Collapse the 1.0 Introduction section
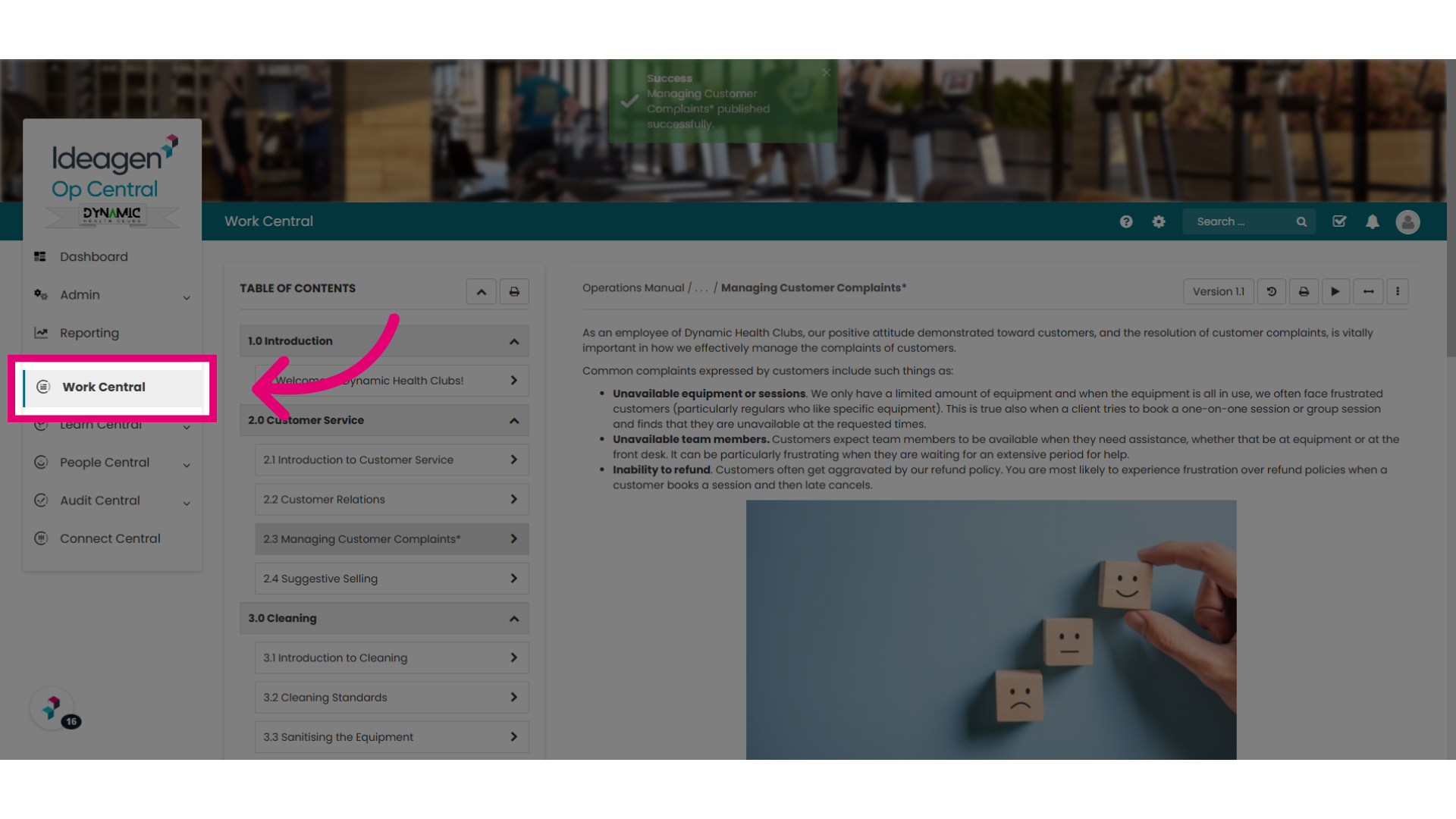 tap(384, 341)
